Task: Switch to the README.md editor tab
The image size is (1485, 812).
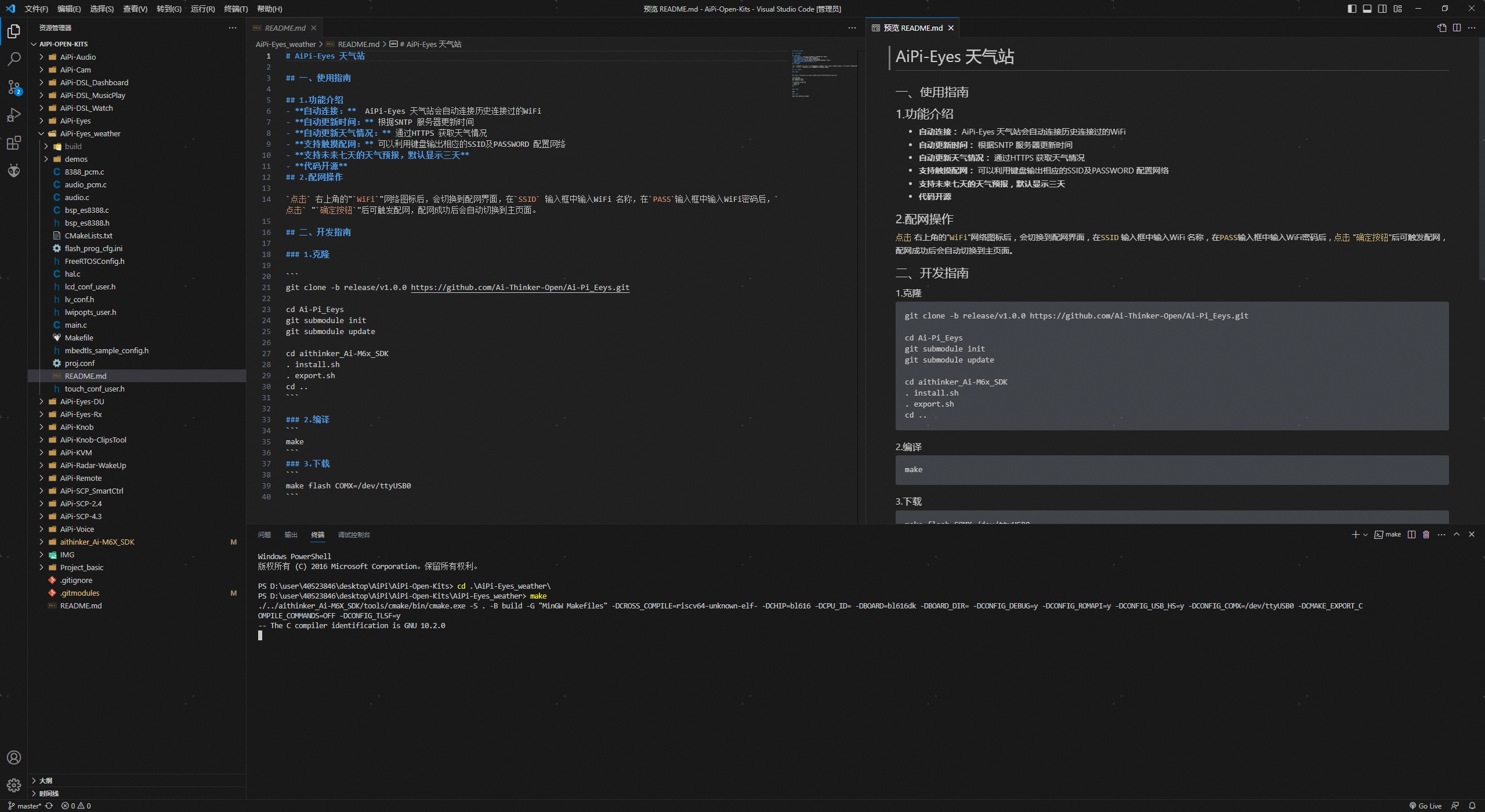Action: tap(285, 28)
